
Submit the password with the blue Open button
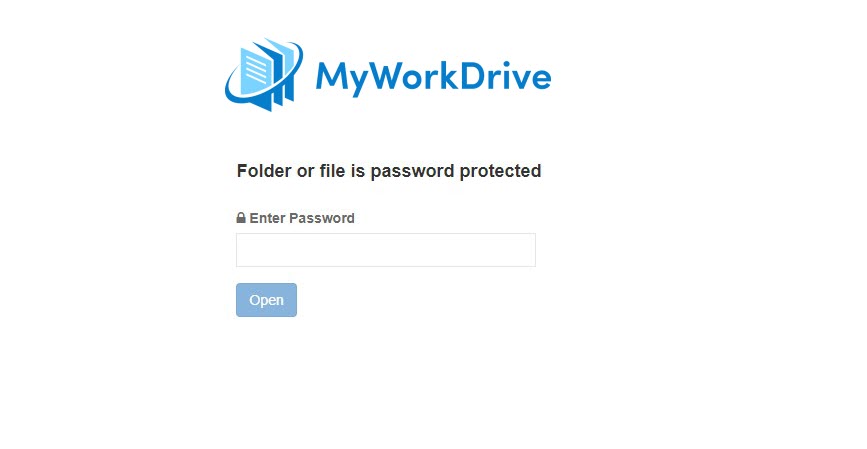[x=267, y=300]
